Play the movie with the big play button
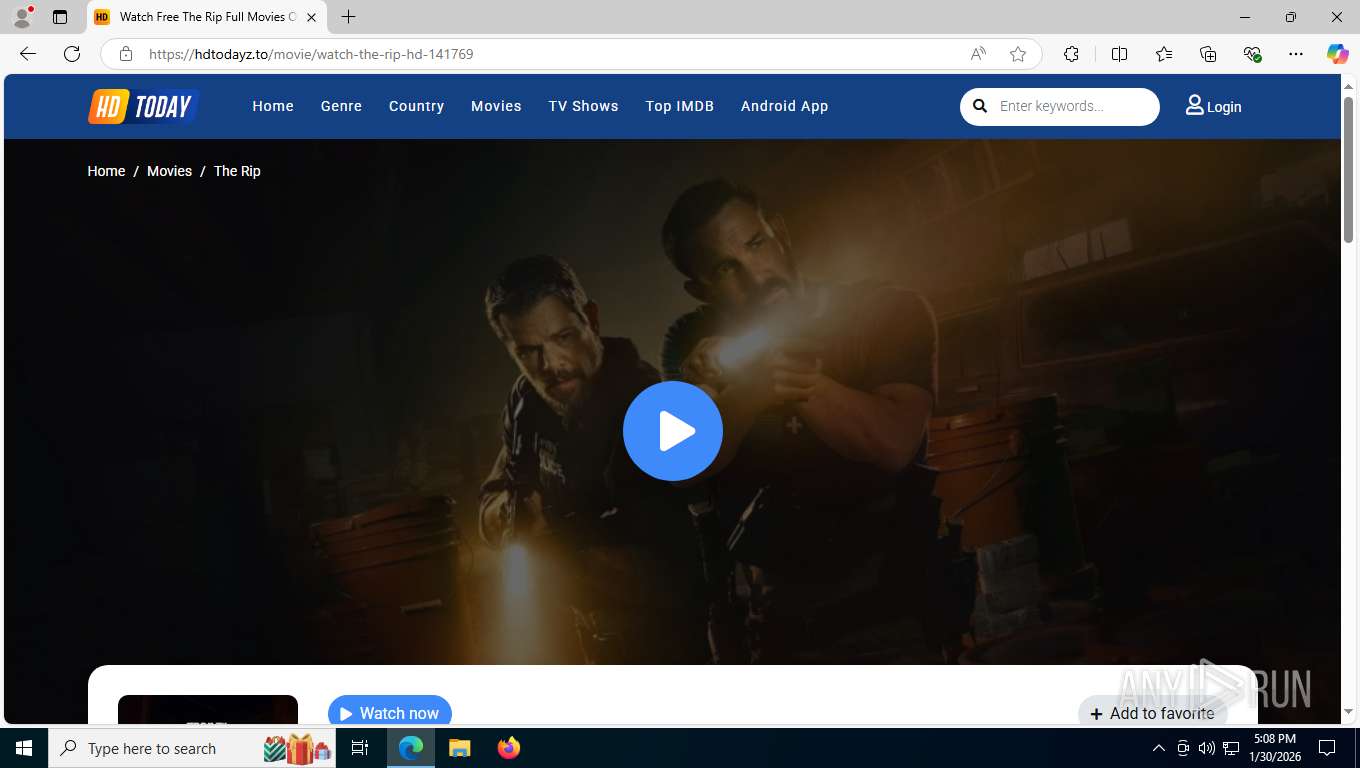1360x768 pixels. tap(673, 431)
